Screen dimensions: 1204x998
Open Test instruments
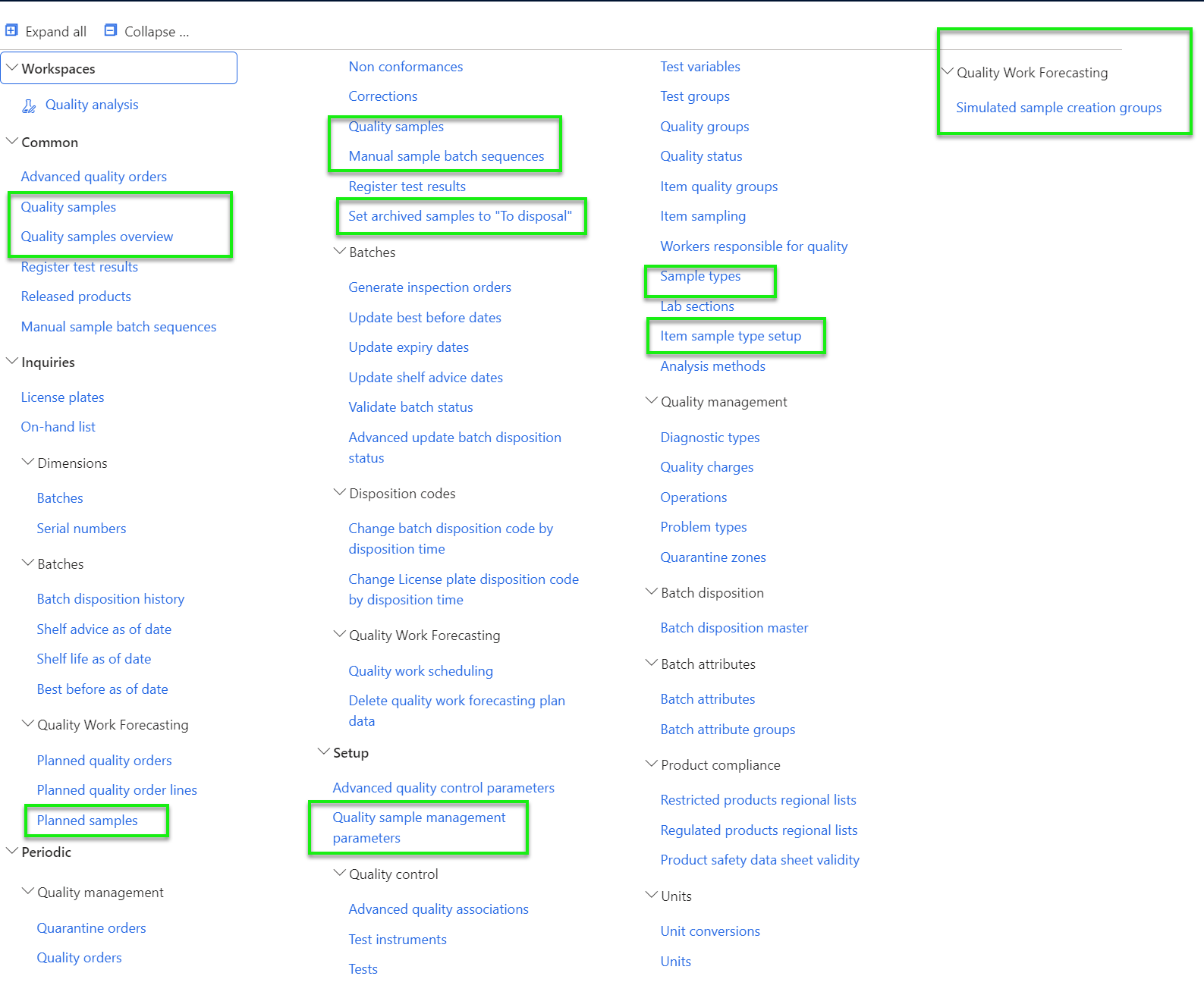[x=398, y=940]
